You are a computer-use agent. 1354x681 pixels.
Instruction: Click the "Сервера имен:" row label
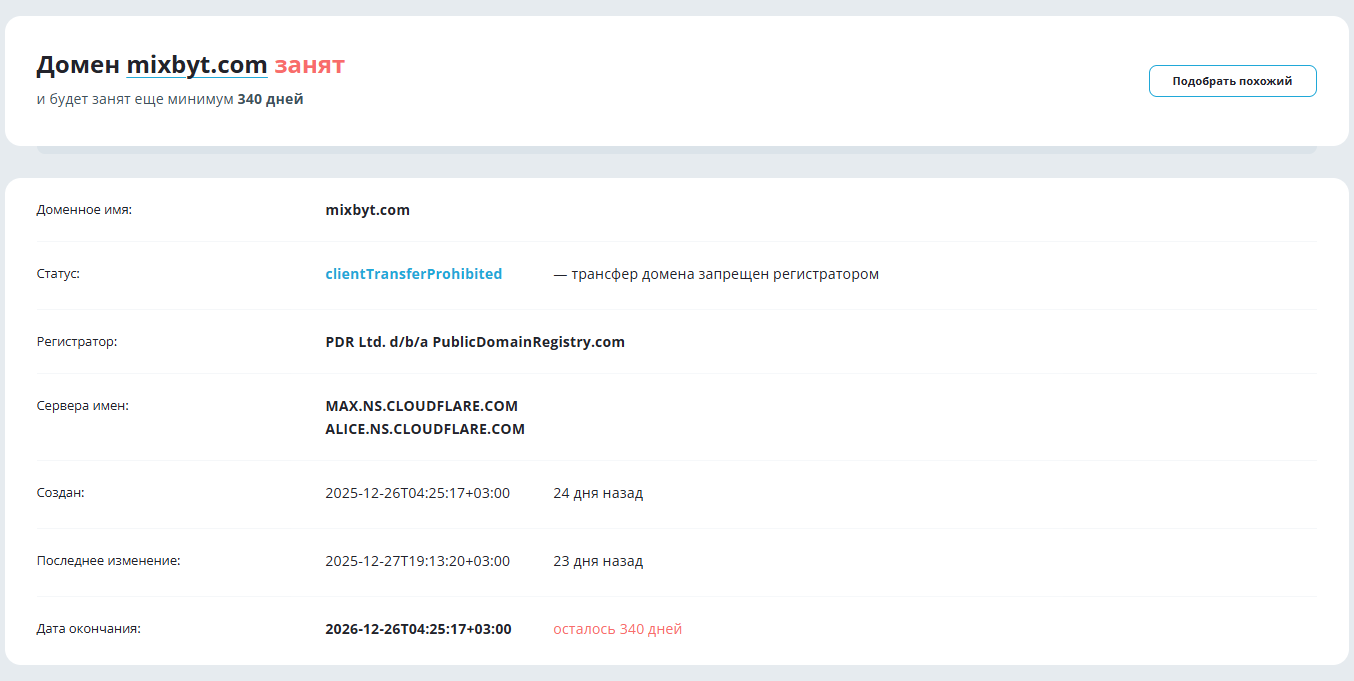pyautogui.click(x=83, y=406)
